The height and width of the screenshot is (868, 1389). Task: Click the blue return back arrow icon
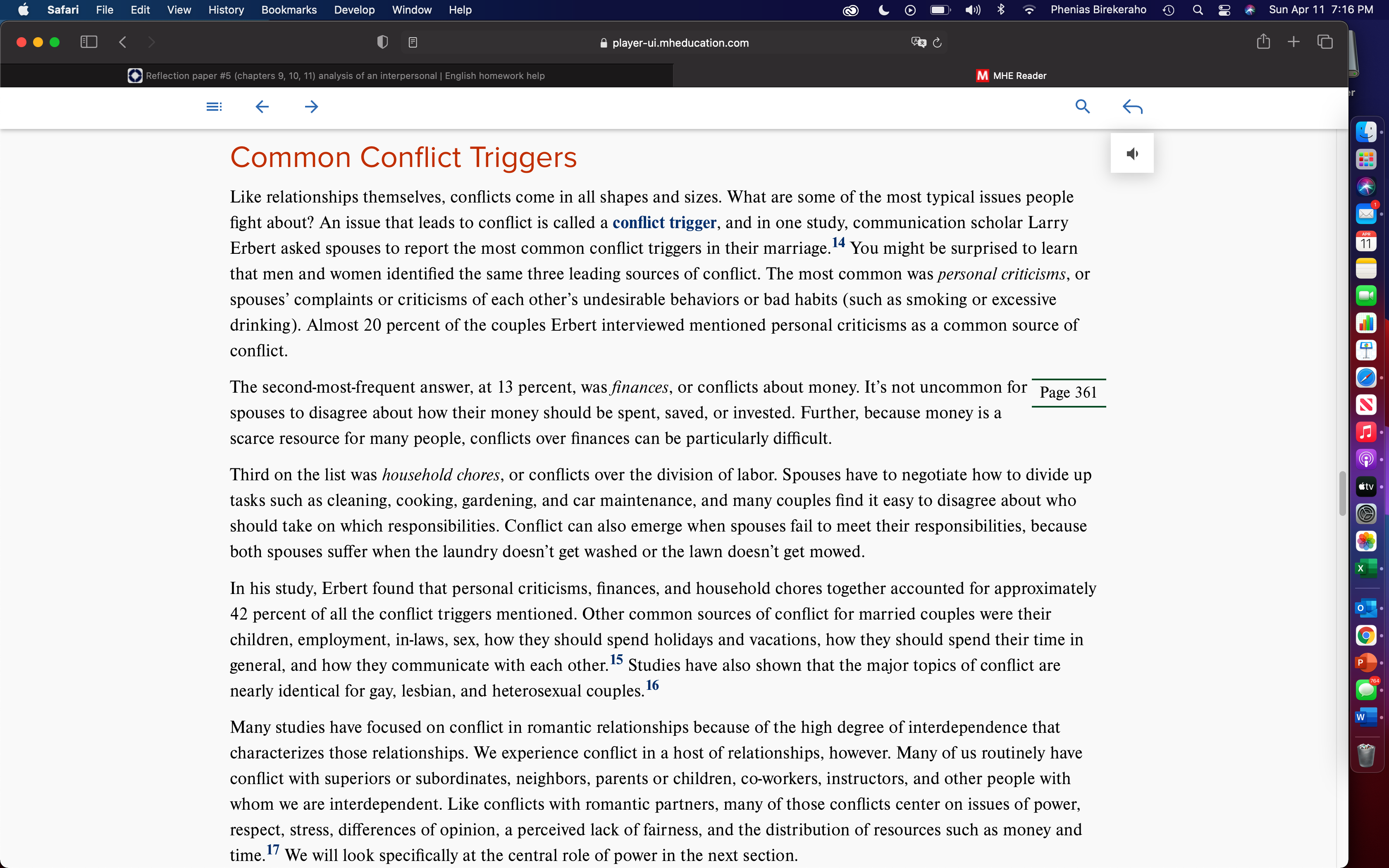(x=1132, y=107)
